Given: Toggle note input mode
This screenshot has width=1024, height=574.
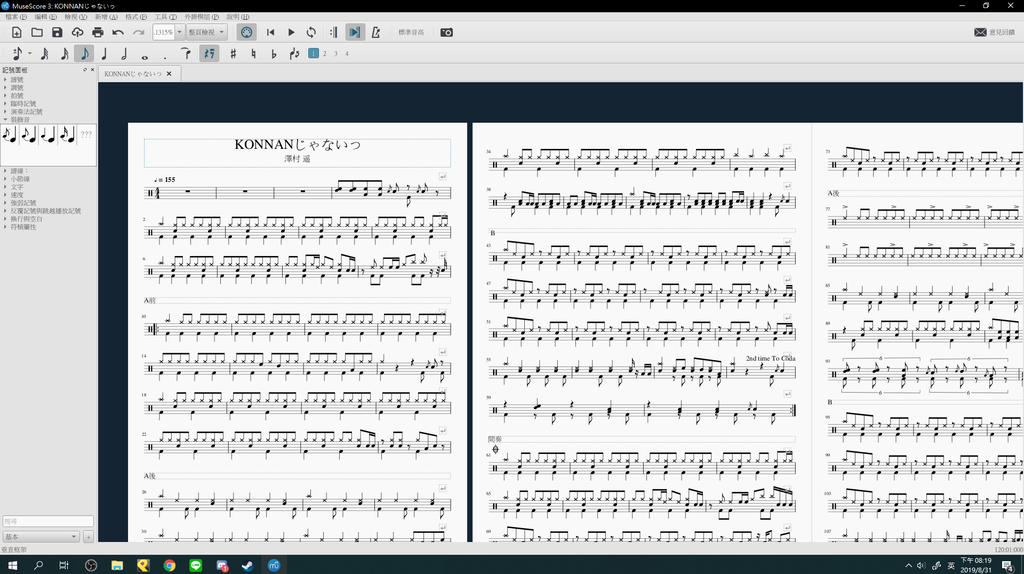Looking at the screenshot, I should coord(17,54).
